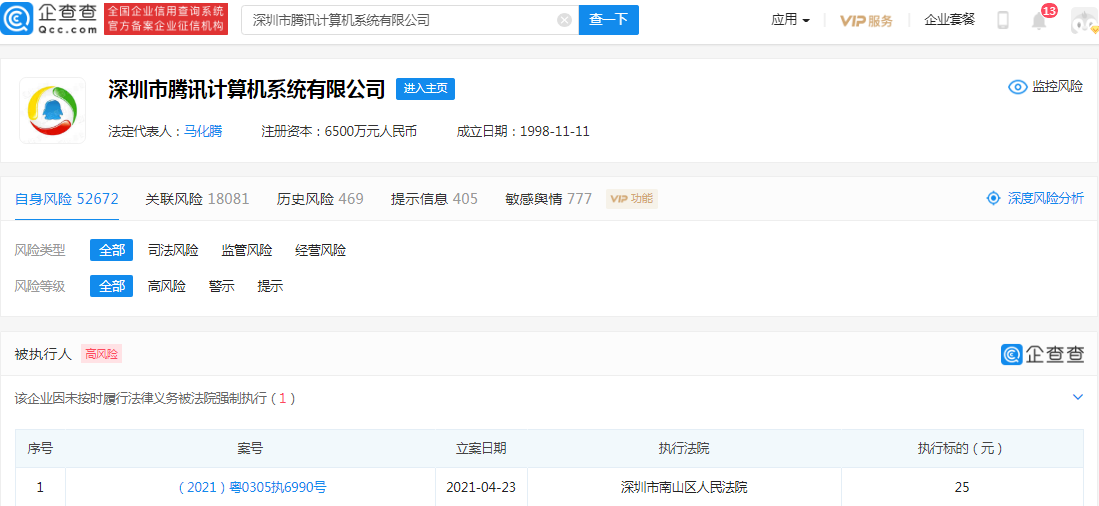Click the red official credit agency banner
1099x506 pixels.
coord(166,19)
